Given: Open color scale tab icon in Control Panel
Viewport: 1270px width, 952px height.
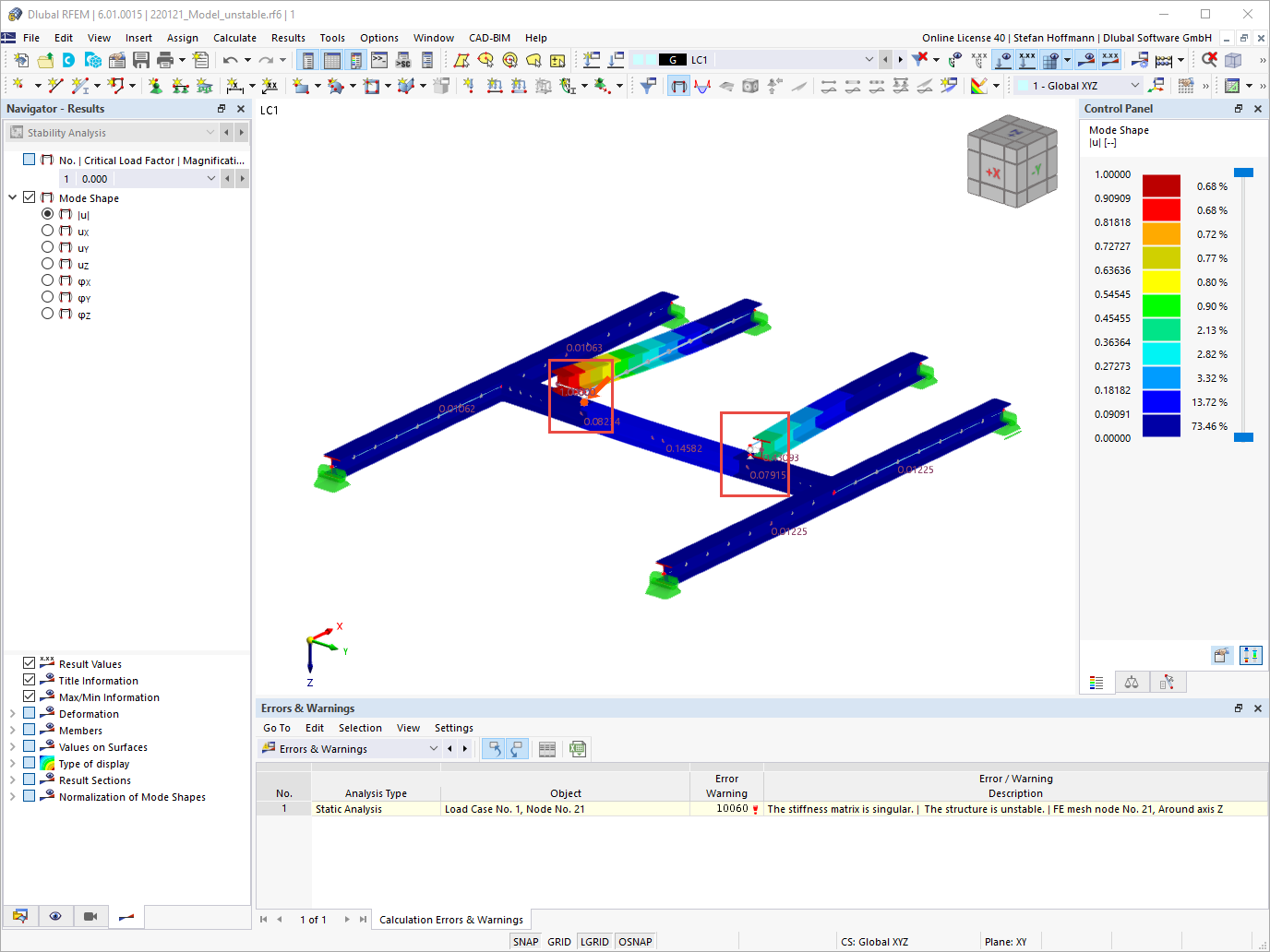Looking at the screenshot, I should [x=1096, y=683].
